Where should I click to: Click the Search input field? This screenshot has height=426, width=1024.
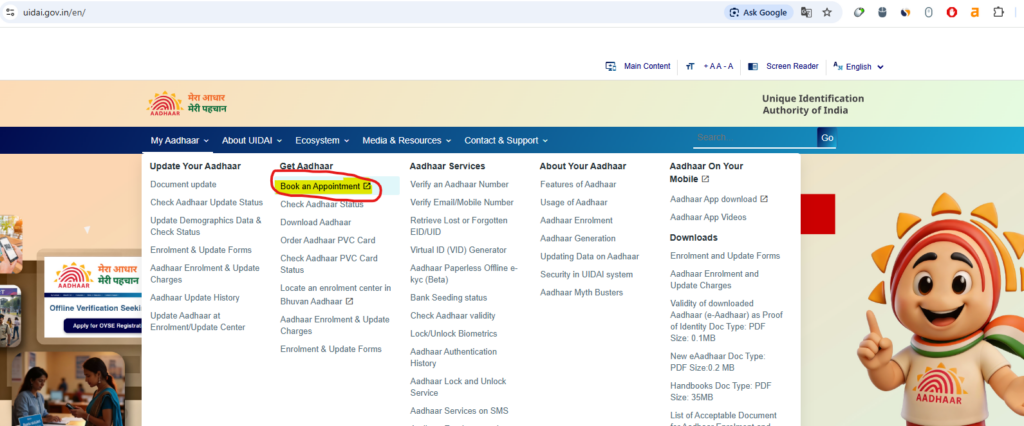pyautogui.click(x=754, y=138)
